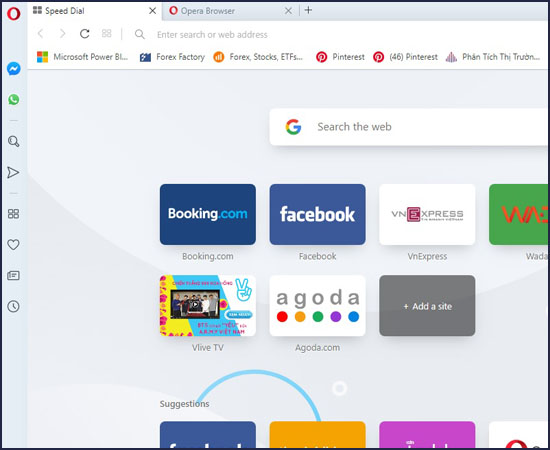Click the Suggestions heading
This screenshot has height=450, width=550.
coord(185,404)
